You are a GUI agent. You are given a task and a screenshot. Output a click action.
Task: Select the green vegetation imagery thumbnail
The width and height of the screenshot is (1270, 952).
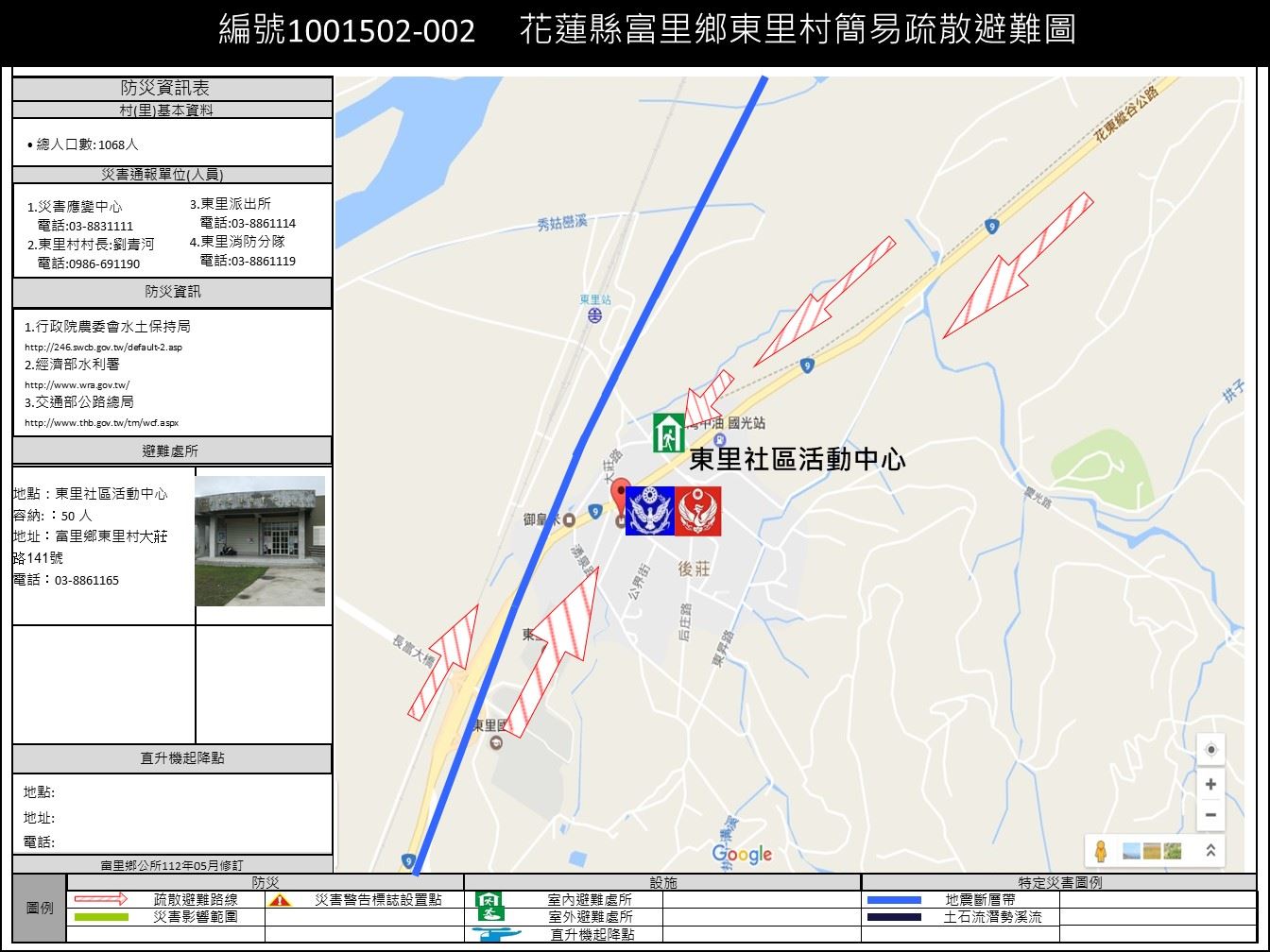[1173, 851]
